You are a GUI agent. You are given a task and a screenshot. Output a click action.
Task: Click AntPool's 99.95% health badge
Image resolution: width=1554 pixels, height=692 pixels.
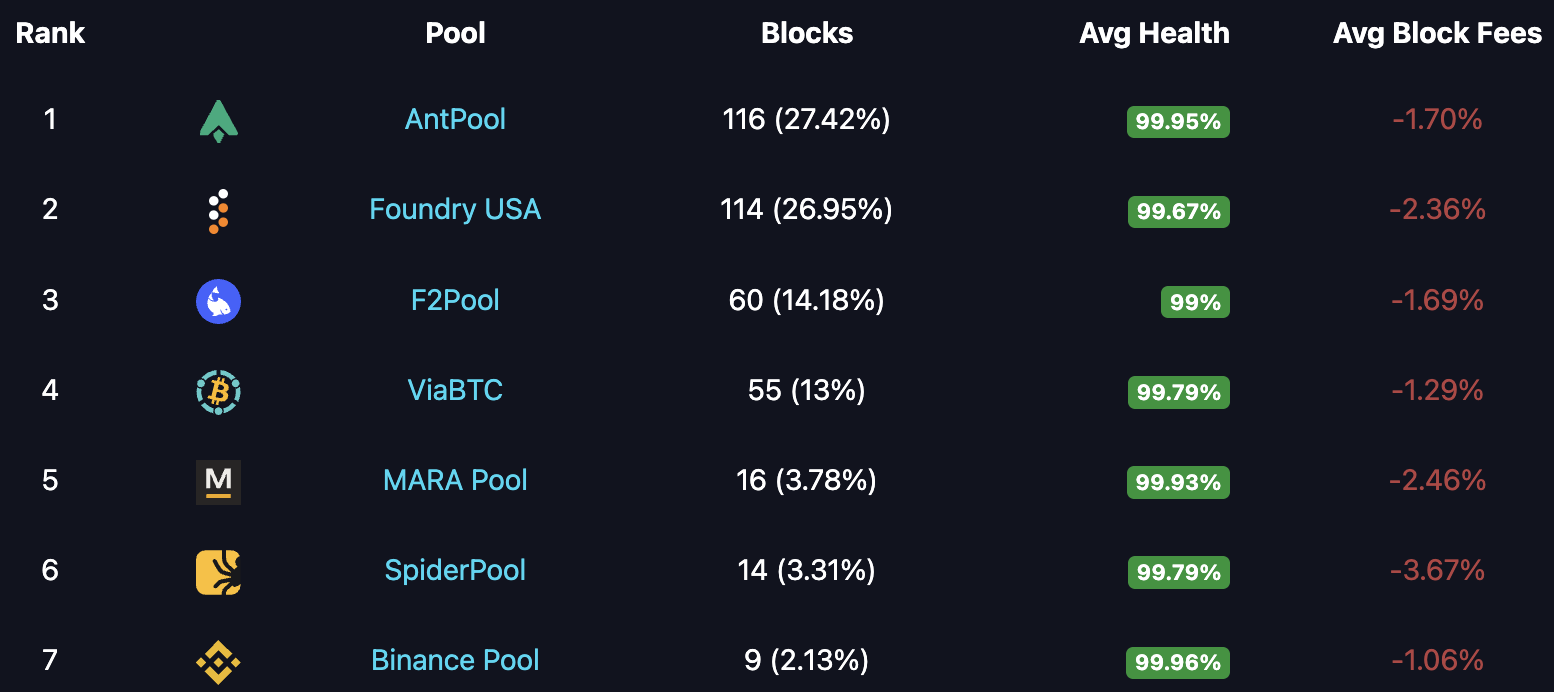tap(1178, 122)
